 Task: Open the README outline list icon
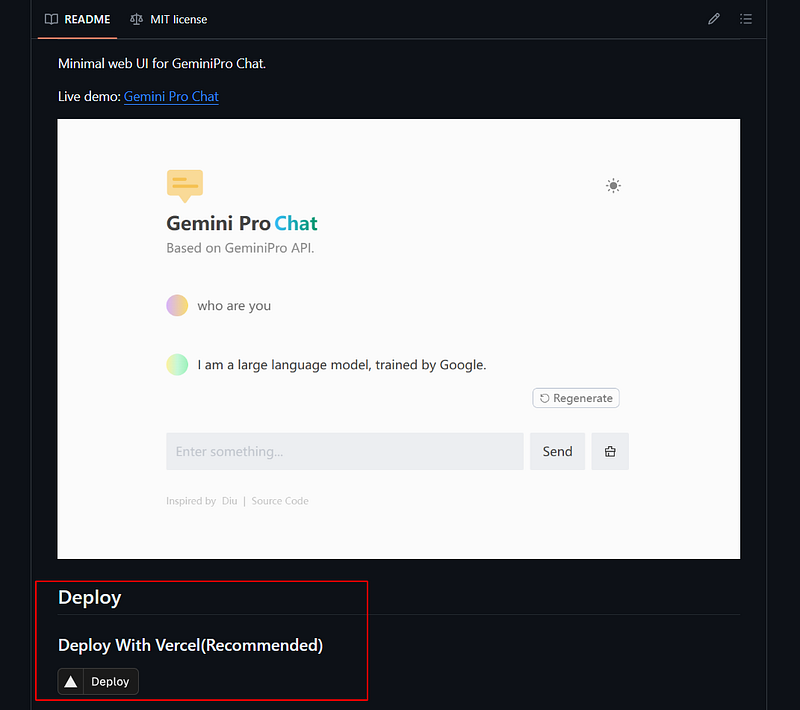[x=746, y=19]
